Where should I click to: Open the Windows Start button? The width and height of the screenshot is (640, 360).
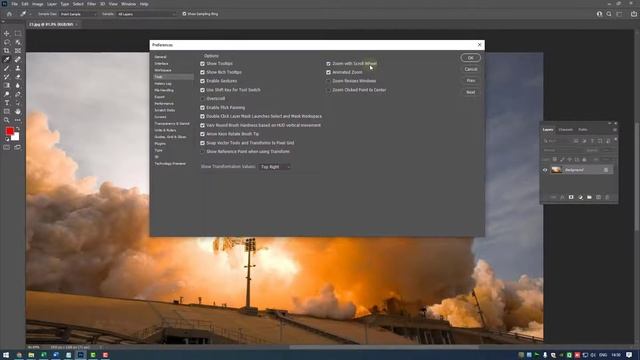tap(6, 355)
